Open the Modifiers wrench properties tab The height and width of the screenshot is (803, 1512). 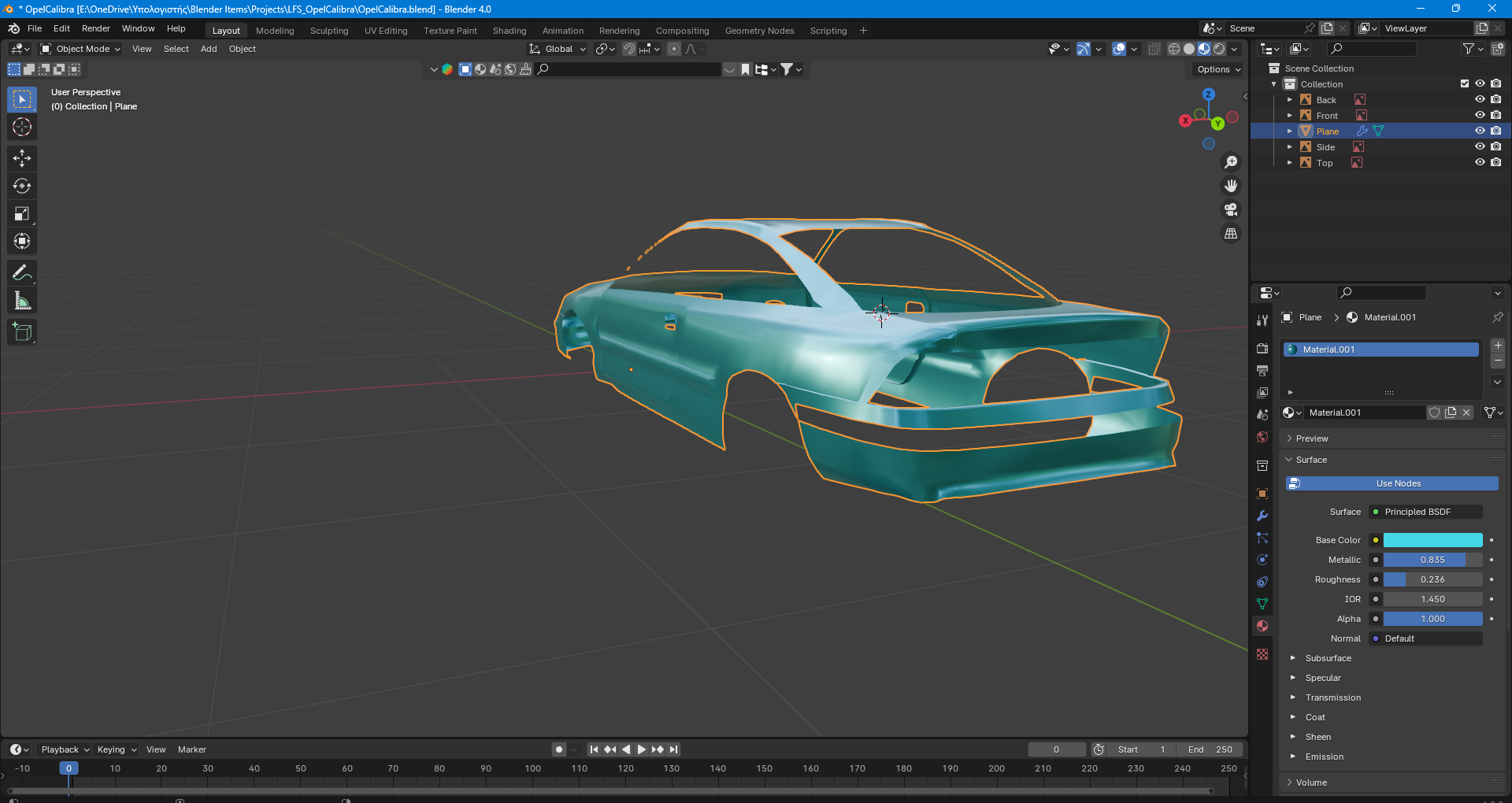(1262, 516)
